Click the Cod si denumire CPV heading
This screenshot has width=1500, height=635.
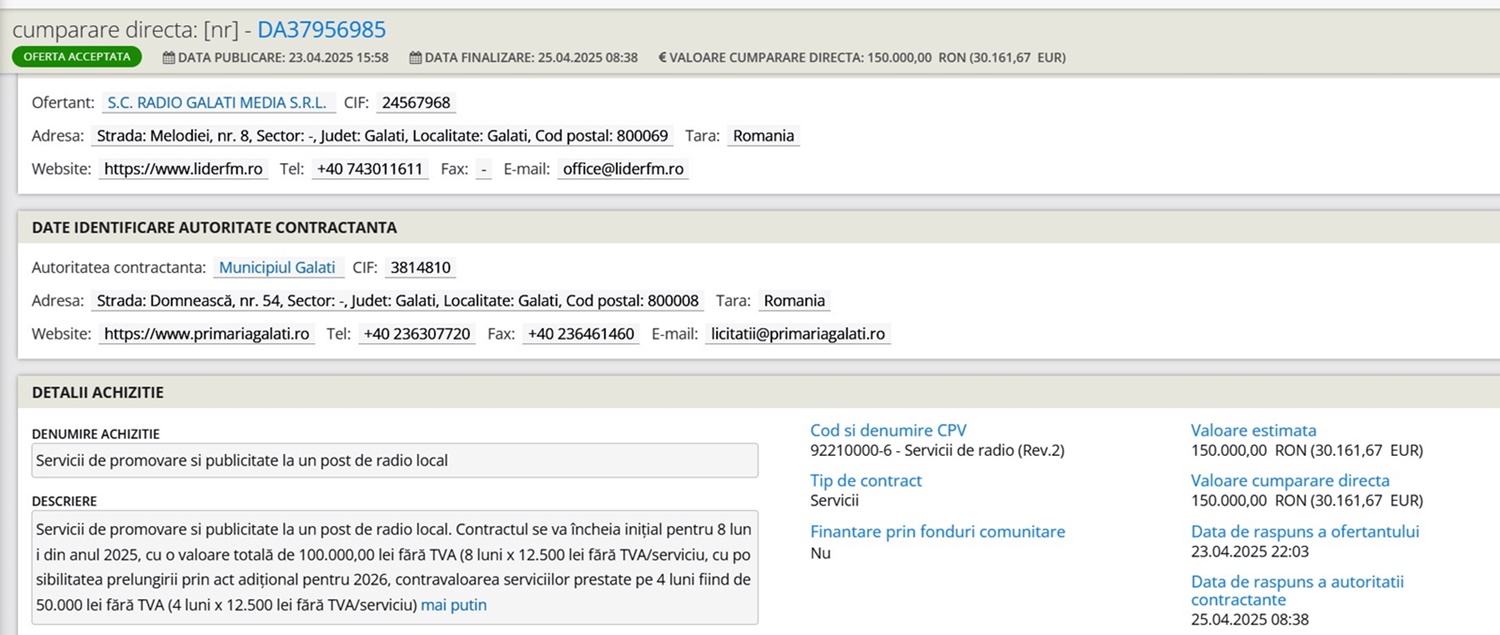[x=888, y=430]
